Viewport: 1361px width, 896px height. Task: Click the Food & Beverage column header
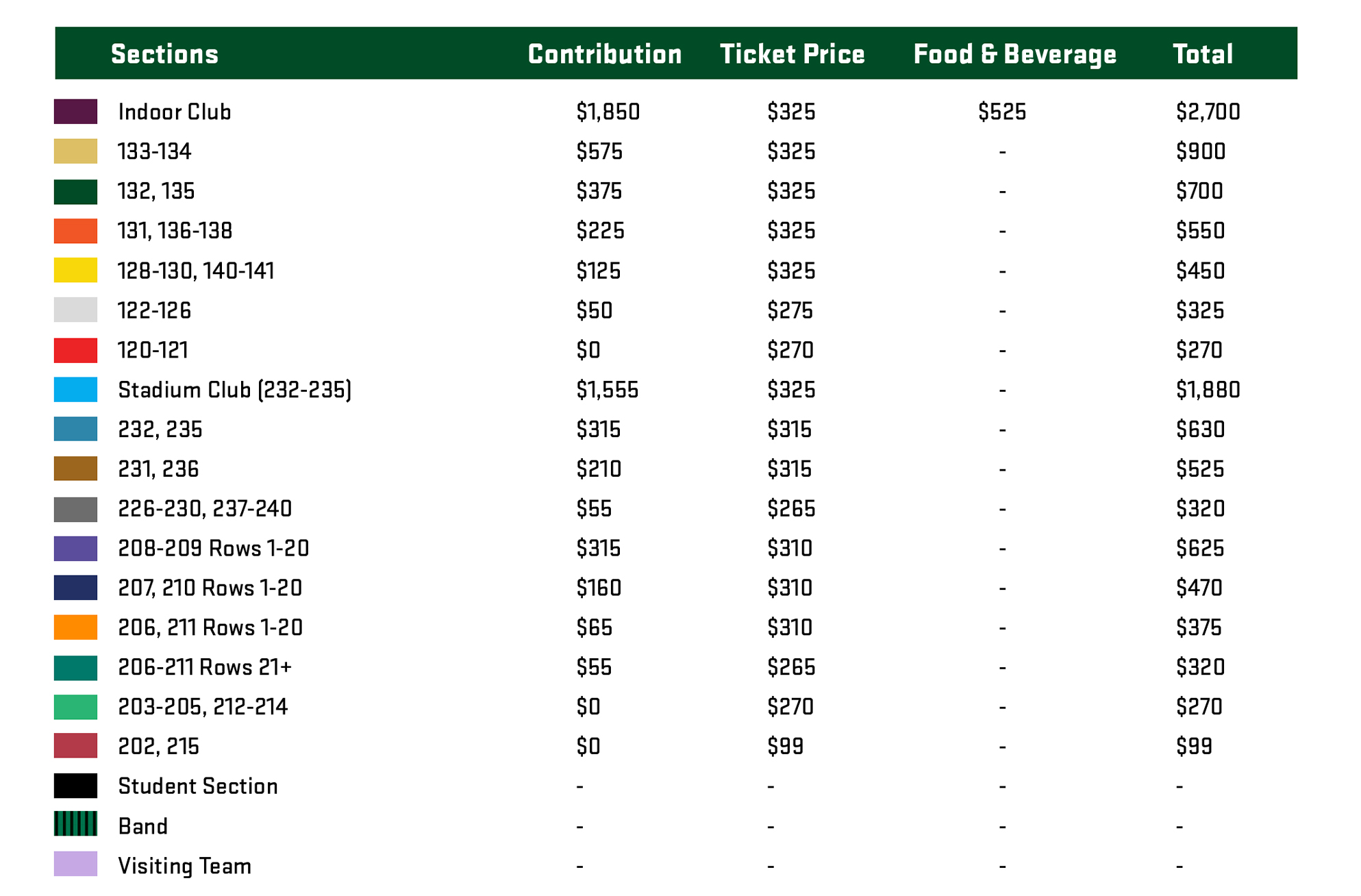click(1014, 54)
